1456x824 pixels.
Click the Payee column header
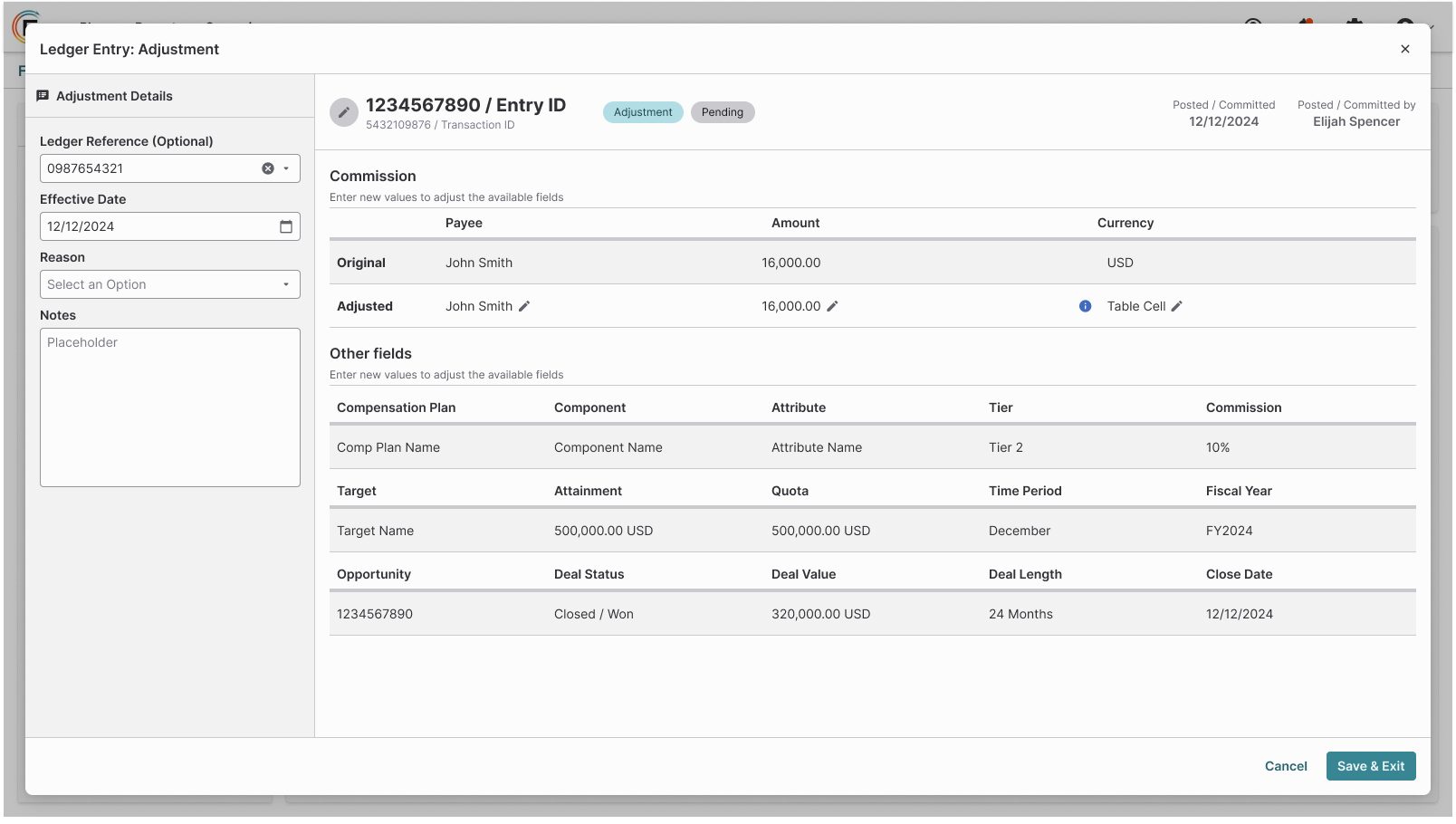[x=464, y=223]
